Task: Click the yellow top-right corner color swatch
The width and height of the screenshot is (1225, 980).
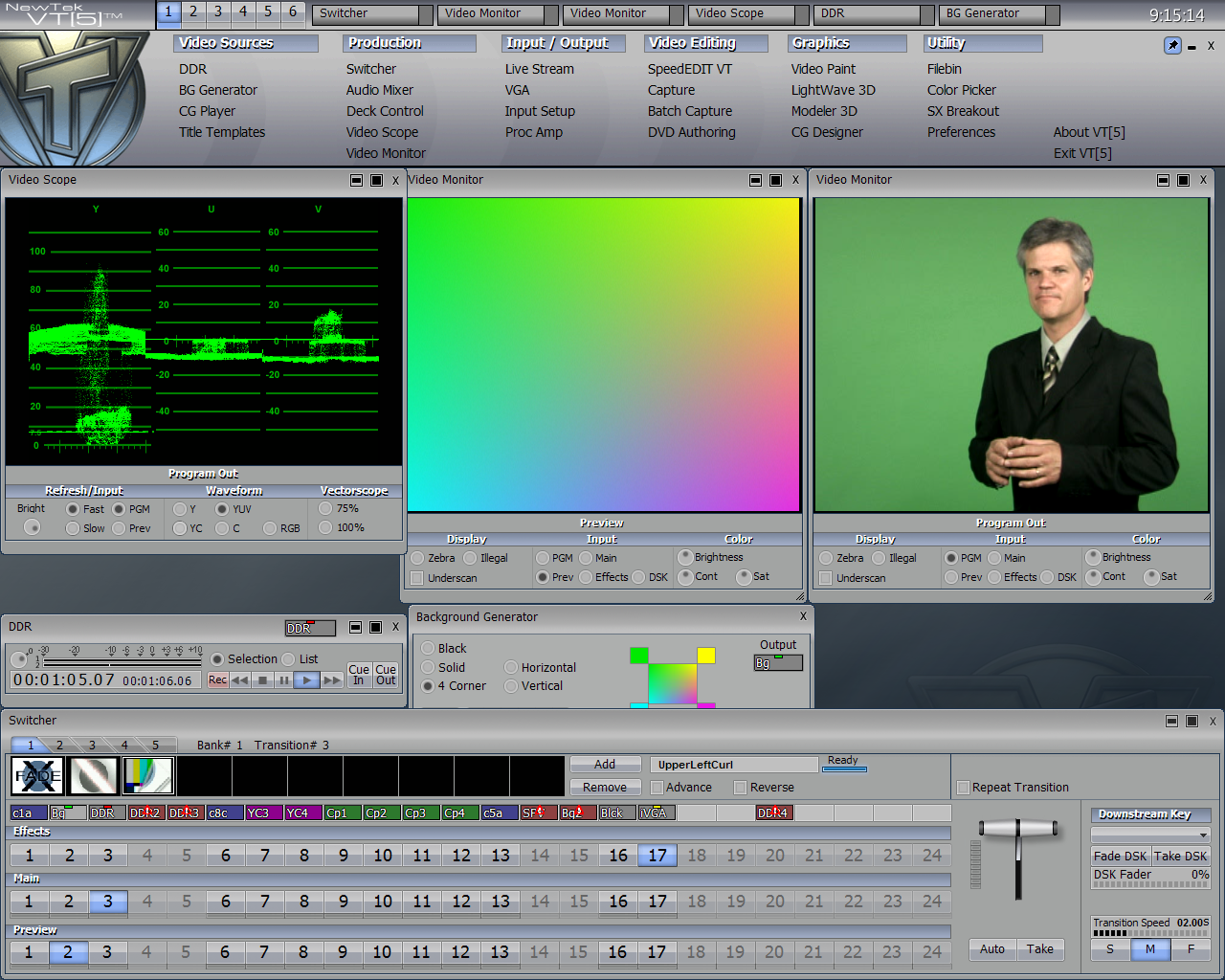Action: [706, 656]
